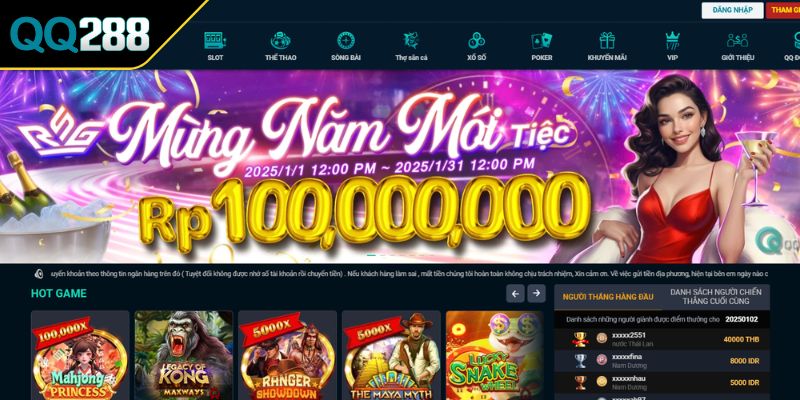Screen dimensions: 800x400
Task: Select the THỂ THAO sports icon
Action: click(x=281, y=40)
